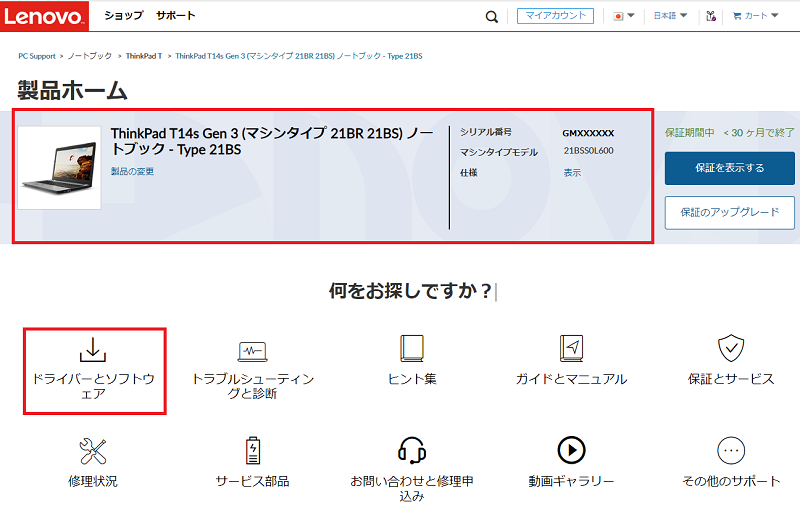
Task: Open お問い合わせと修理申込み headset icon
Action: [x=412, y=450]
